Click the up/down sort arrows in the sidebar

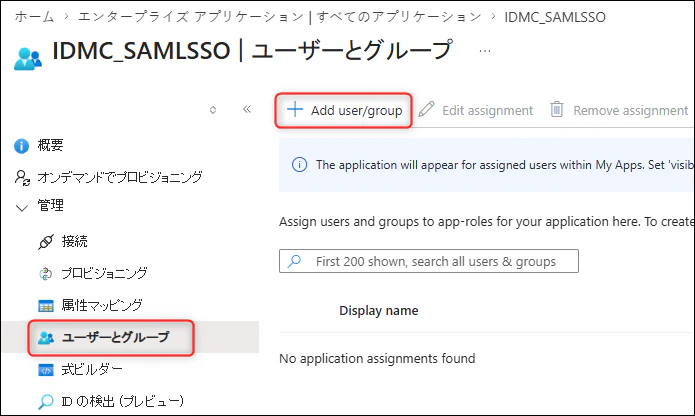[x=213, y=109]
